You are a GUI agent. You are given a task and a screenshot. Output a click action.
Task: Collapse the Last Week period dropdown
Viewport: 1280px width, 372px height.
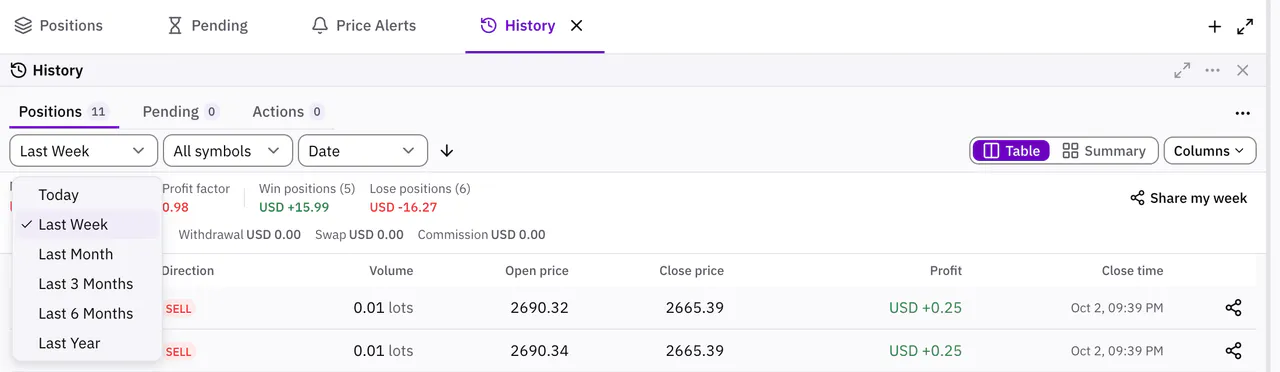click(84, 151)
